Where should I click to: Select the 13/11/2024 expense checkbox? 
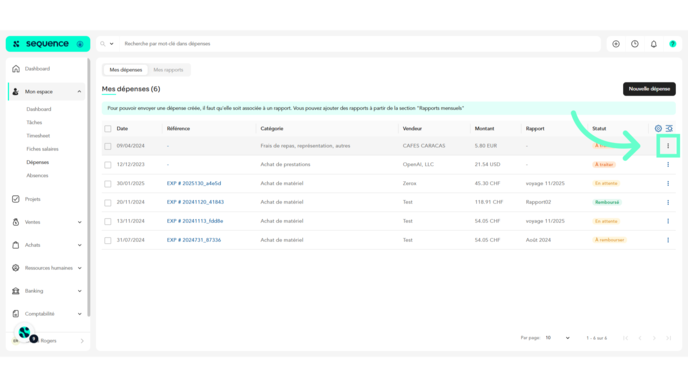click(x=108, y=222)
